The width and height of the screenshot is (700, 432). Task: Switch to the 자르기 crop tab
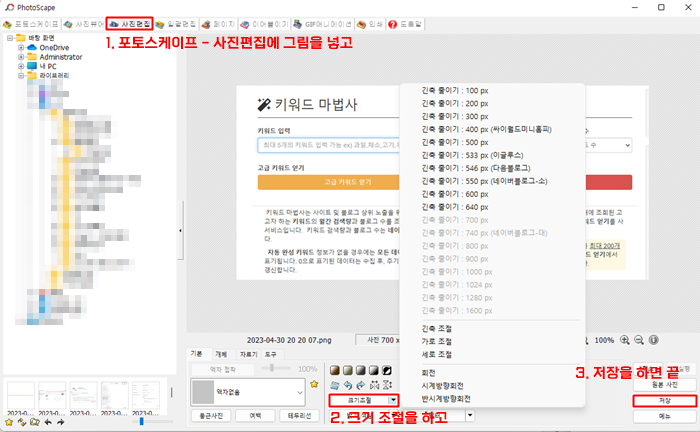coord(248,354)
